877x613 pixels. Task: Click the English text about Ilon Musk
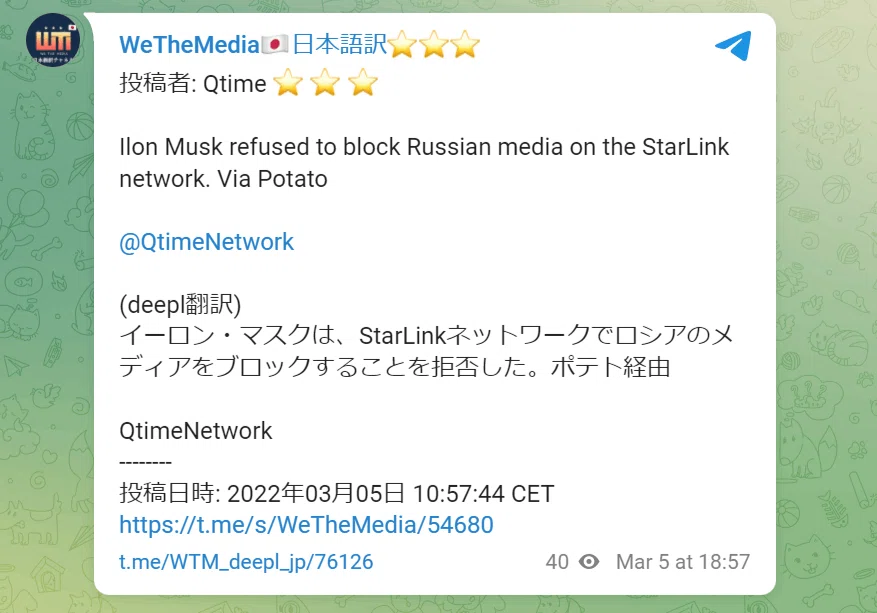click(x=425, y=163)
